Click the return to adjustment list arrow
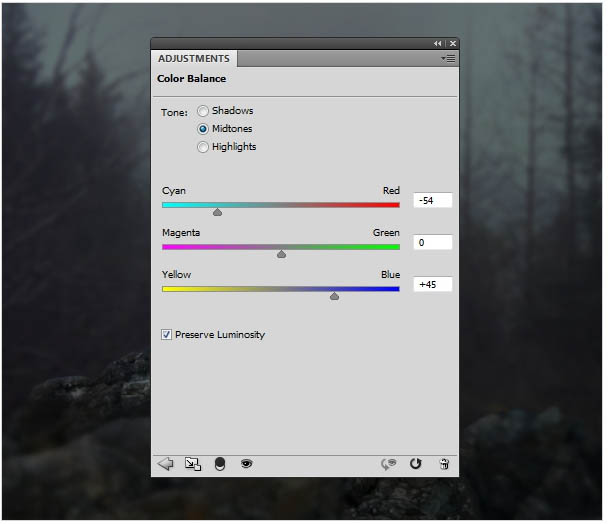Screen dimensions: 608x524 click(166, 463)
